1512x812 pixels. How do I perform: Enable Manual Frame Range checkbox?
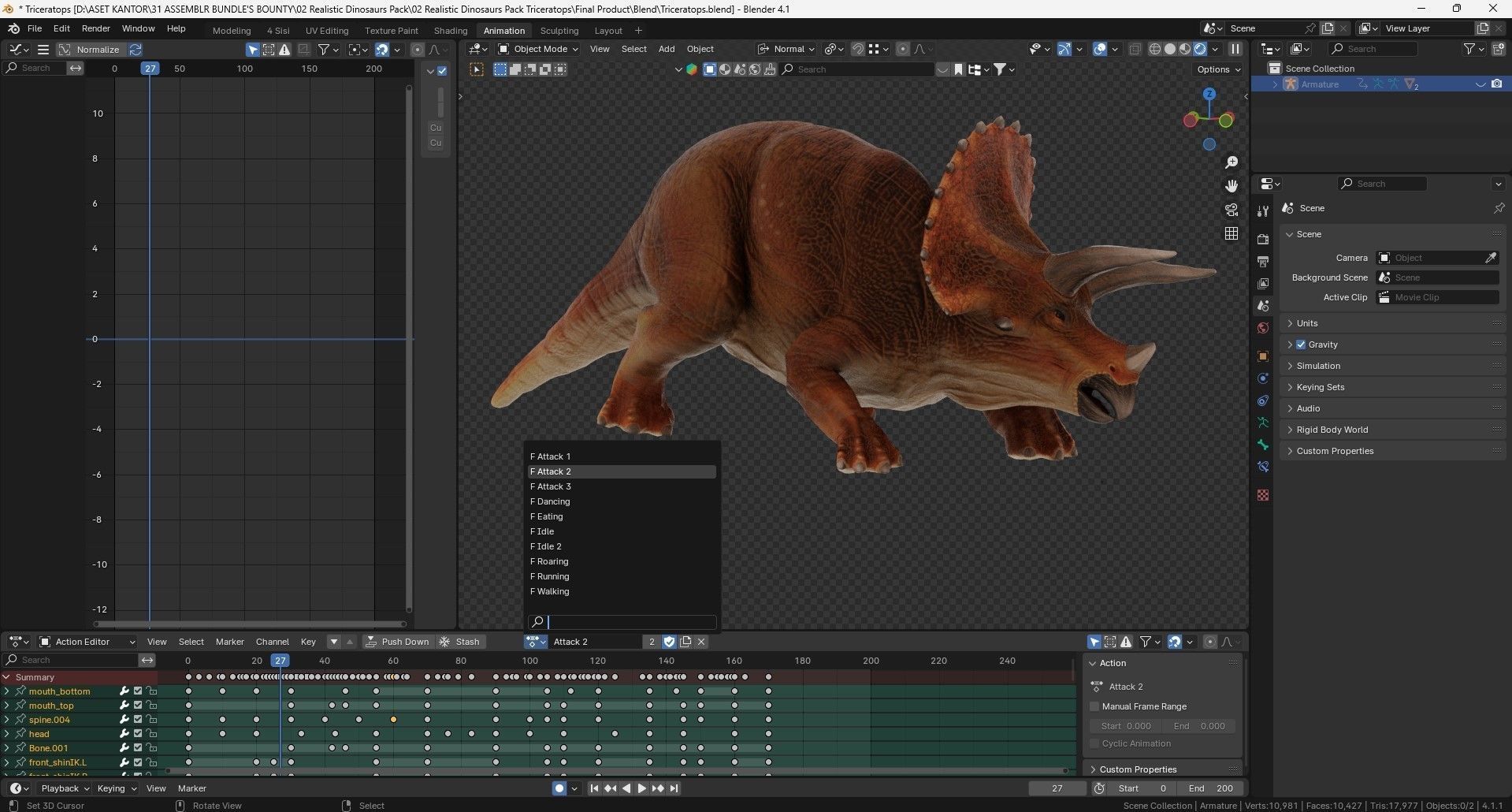(1094, 706)
